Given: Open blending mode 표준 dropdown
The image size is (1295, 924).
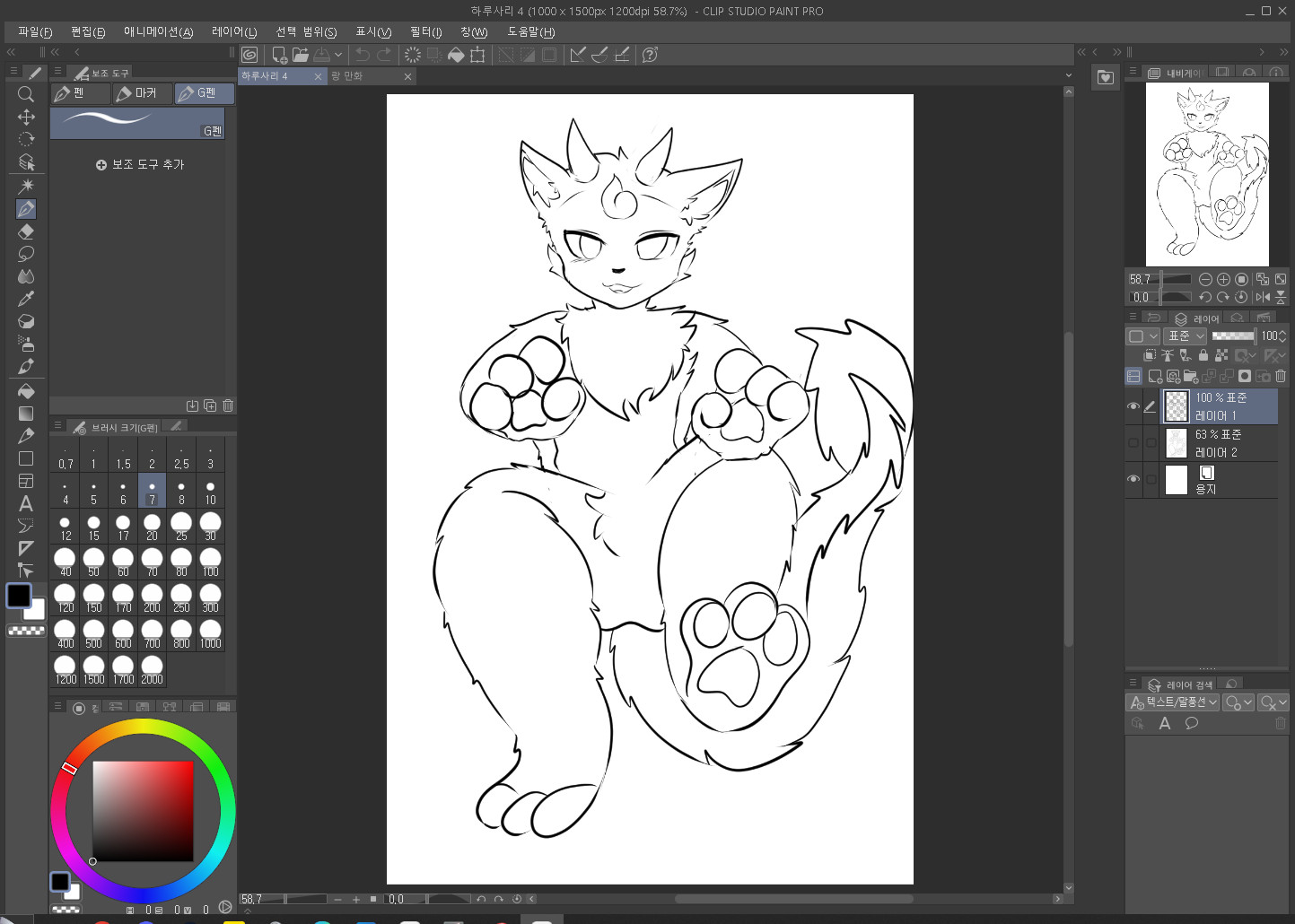Looking at the screenshot, I should click(x=1186, y=336).
